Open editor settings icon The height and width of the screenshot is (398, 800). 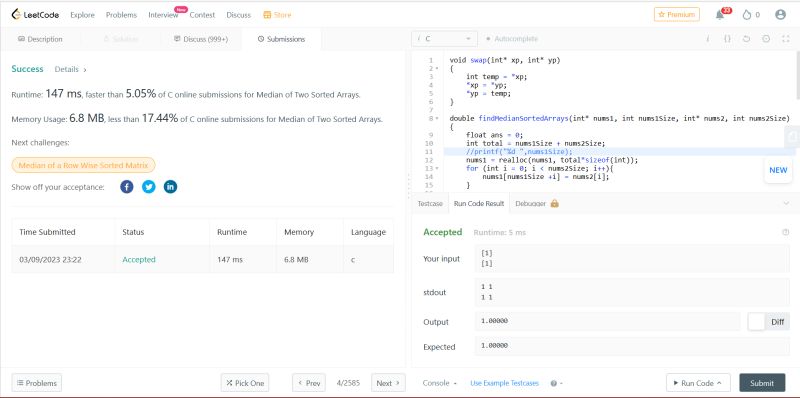coord(766,39)
